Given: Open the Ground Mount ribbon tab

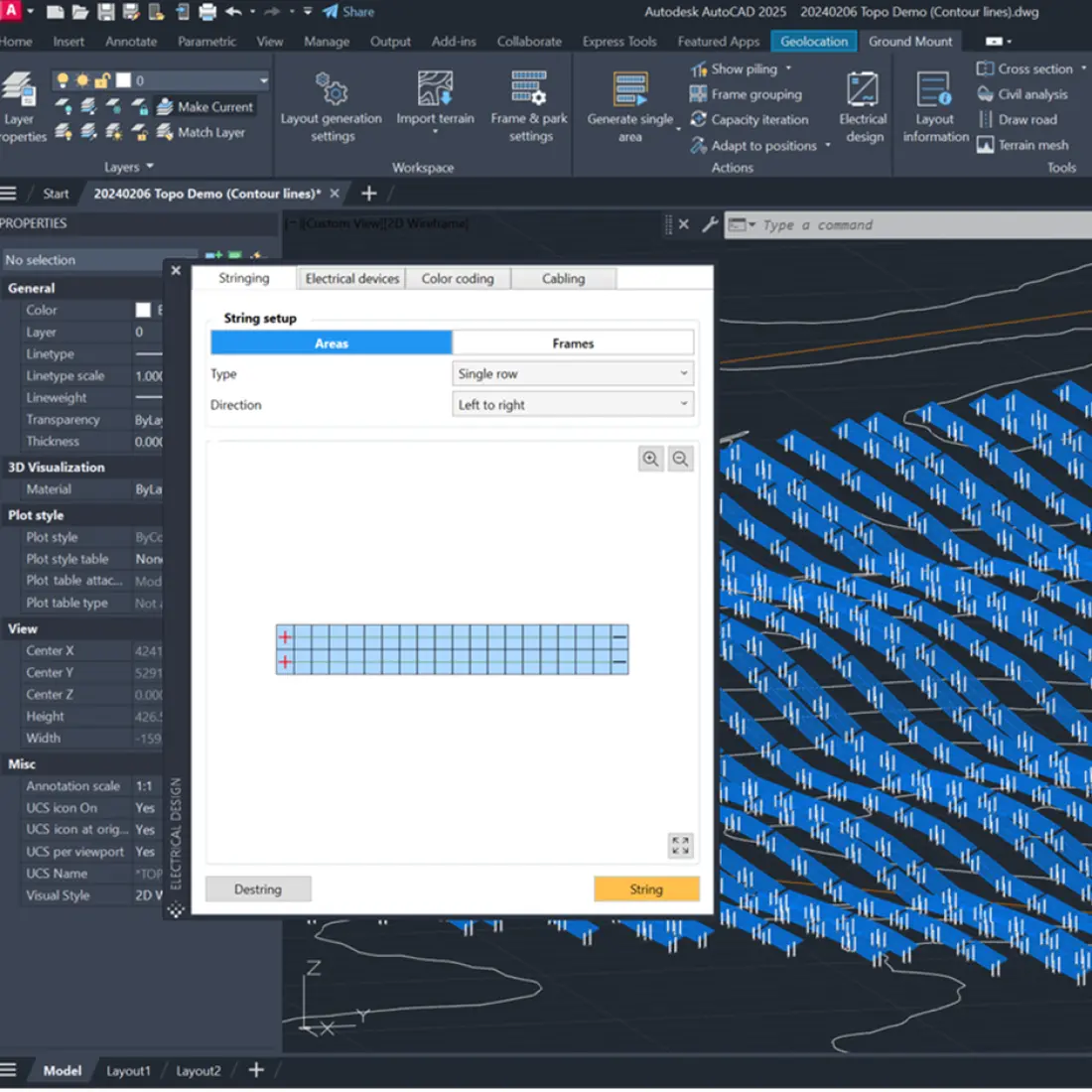Looking at the screenshot, I should point(910,41).
